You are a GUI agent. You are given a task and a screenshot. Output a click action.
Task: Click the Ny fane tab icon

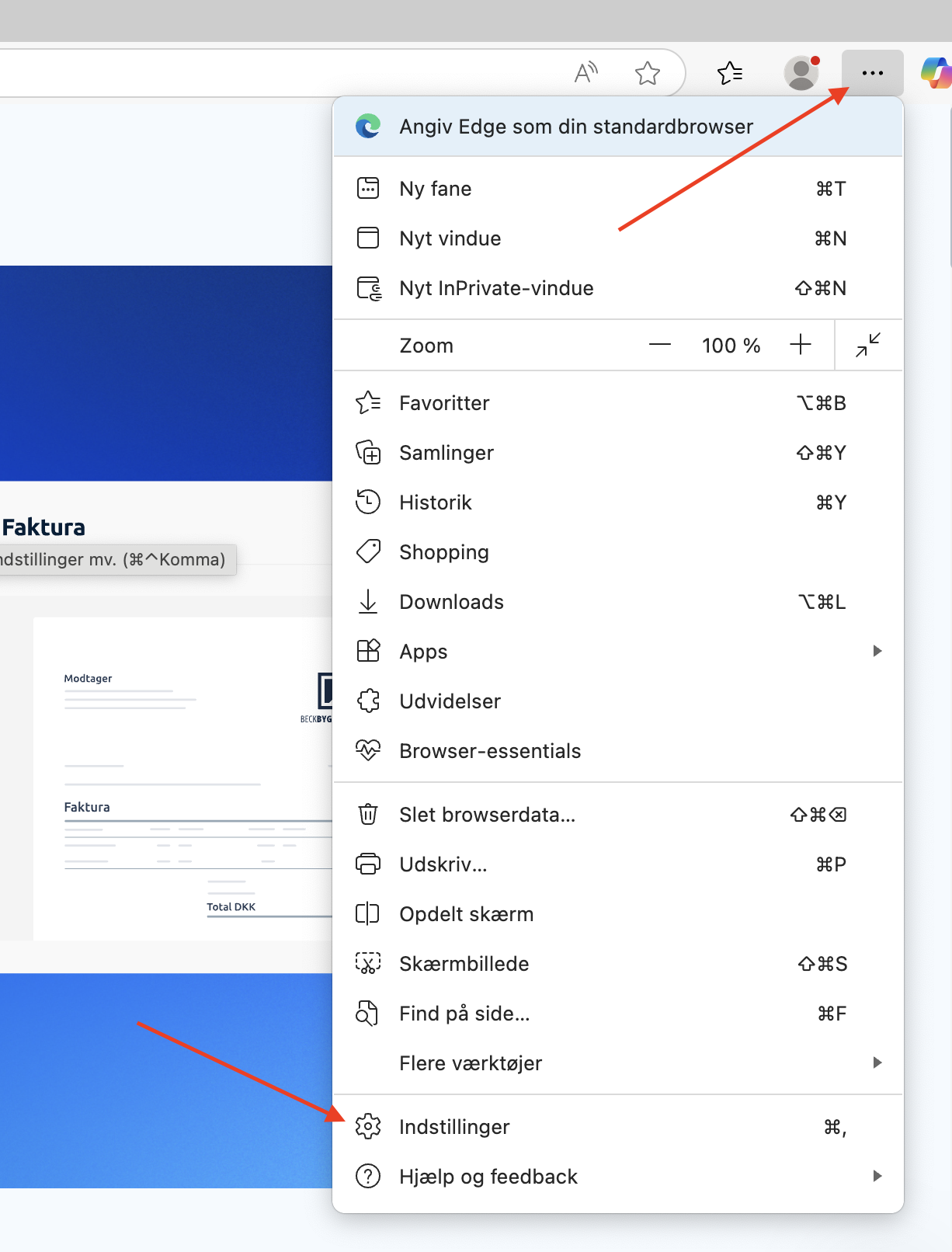point(368,188)
